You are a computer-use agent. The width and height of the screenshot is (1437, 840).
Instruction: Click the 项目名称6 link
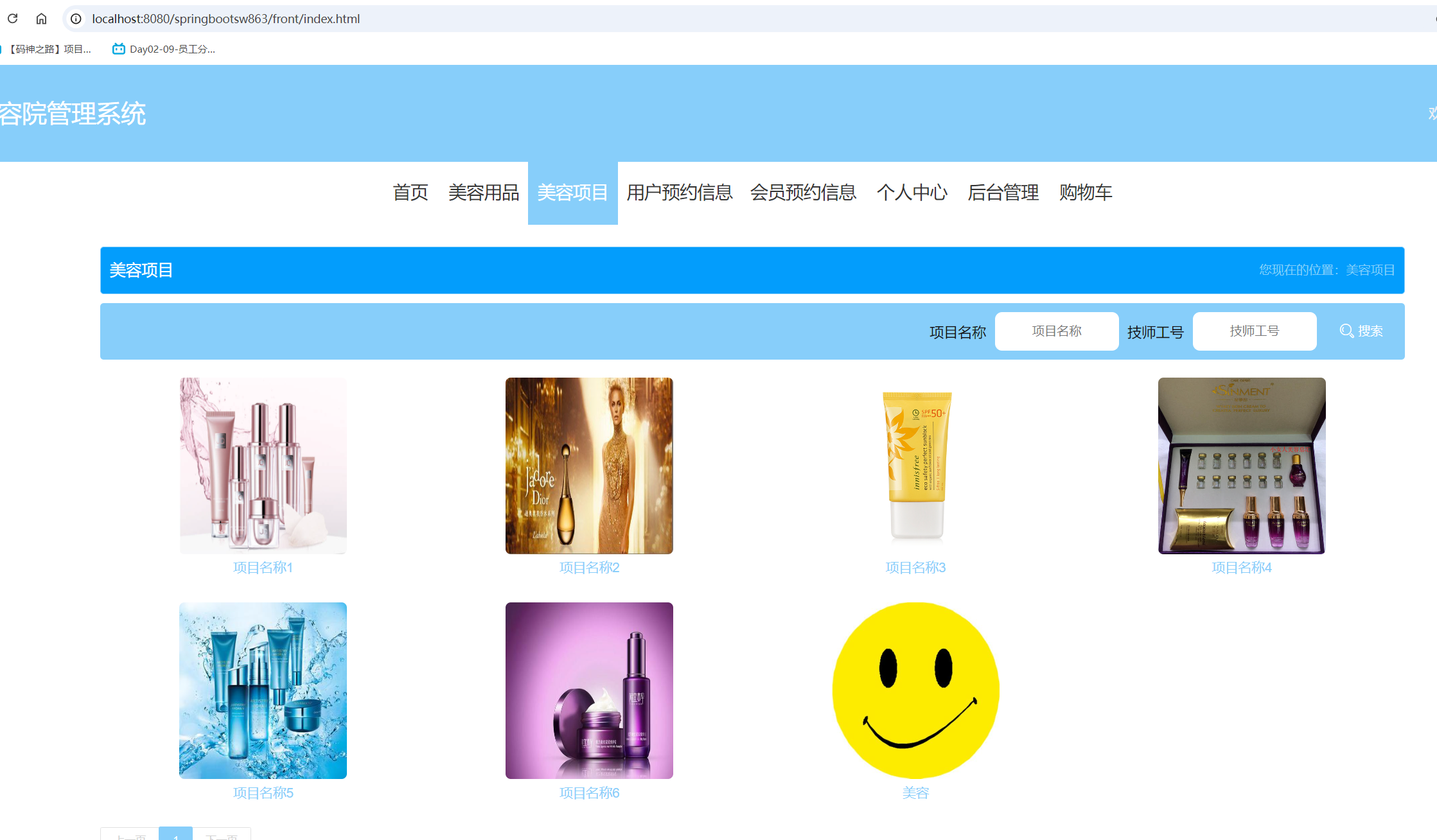[589, 793]
